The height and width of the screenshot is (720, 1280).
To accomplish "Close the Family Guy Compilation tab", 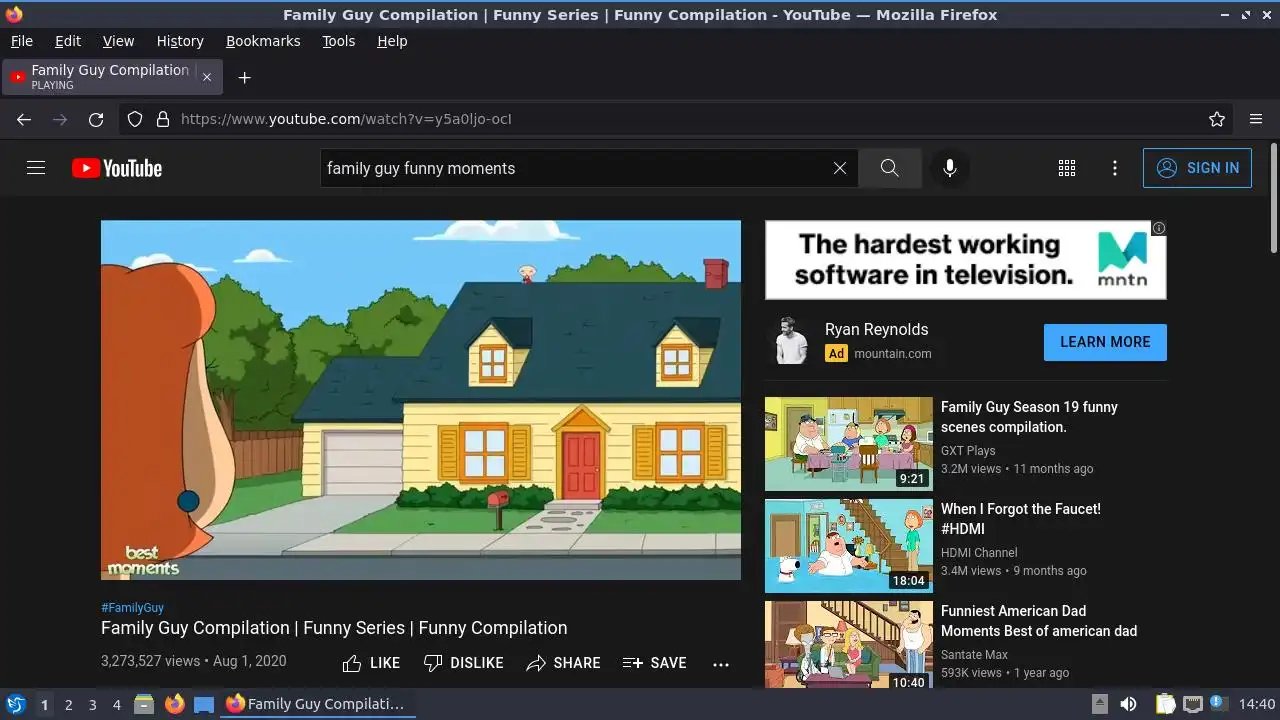I will [207, 77].
